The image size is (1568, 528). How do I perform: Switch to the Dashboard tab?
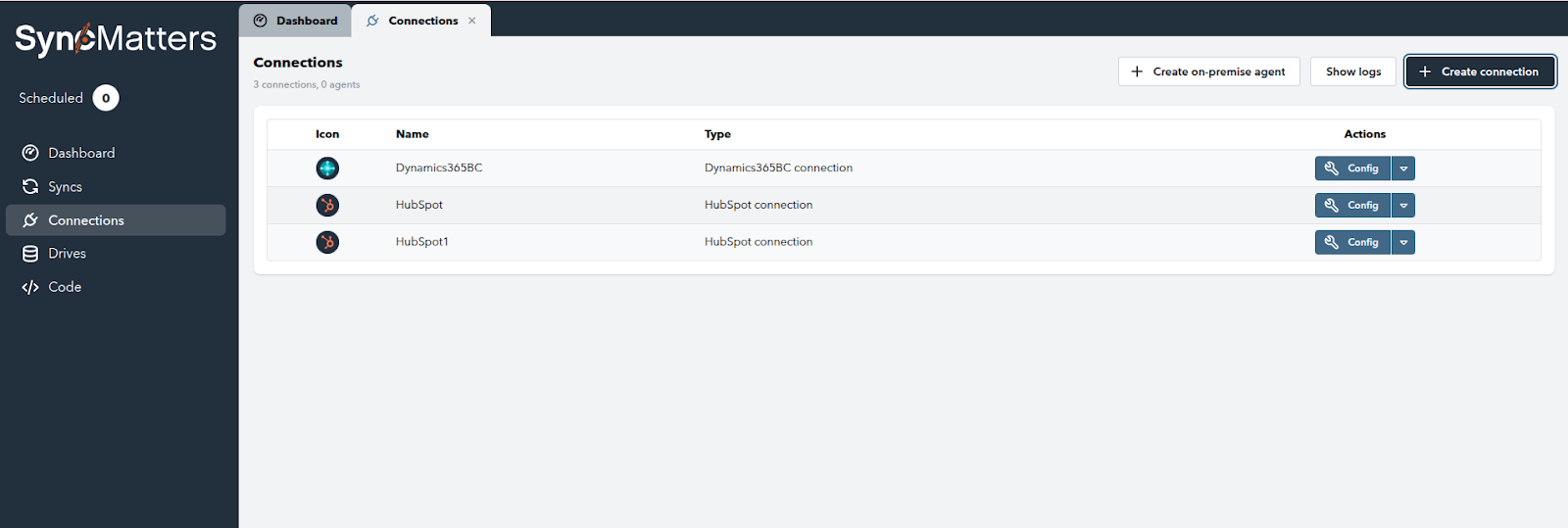point(296,21)
